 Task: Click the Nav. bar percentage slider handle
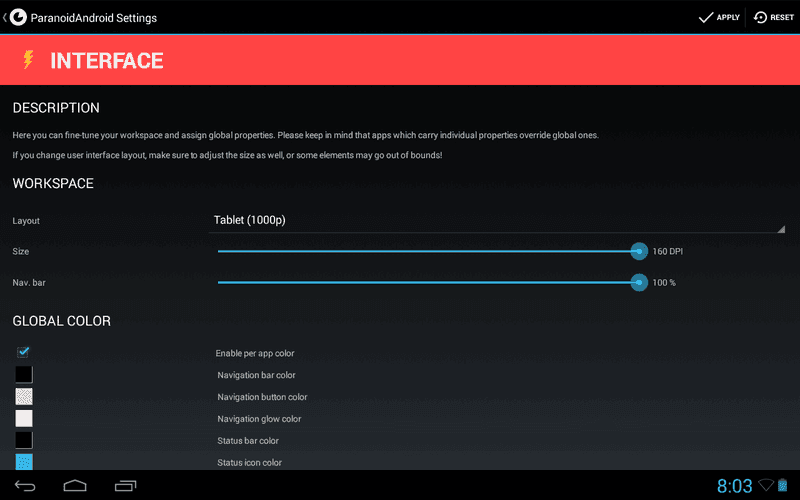click(639, 282)
